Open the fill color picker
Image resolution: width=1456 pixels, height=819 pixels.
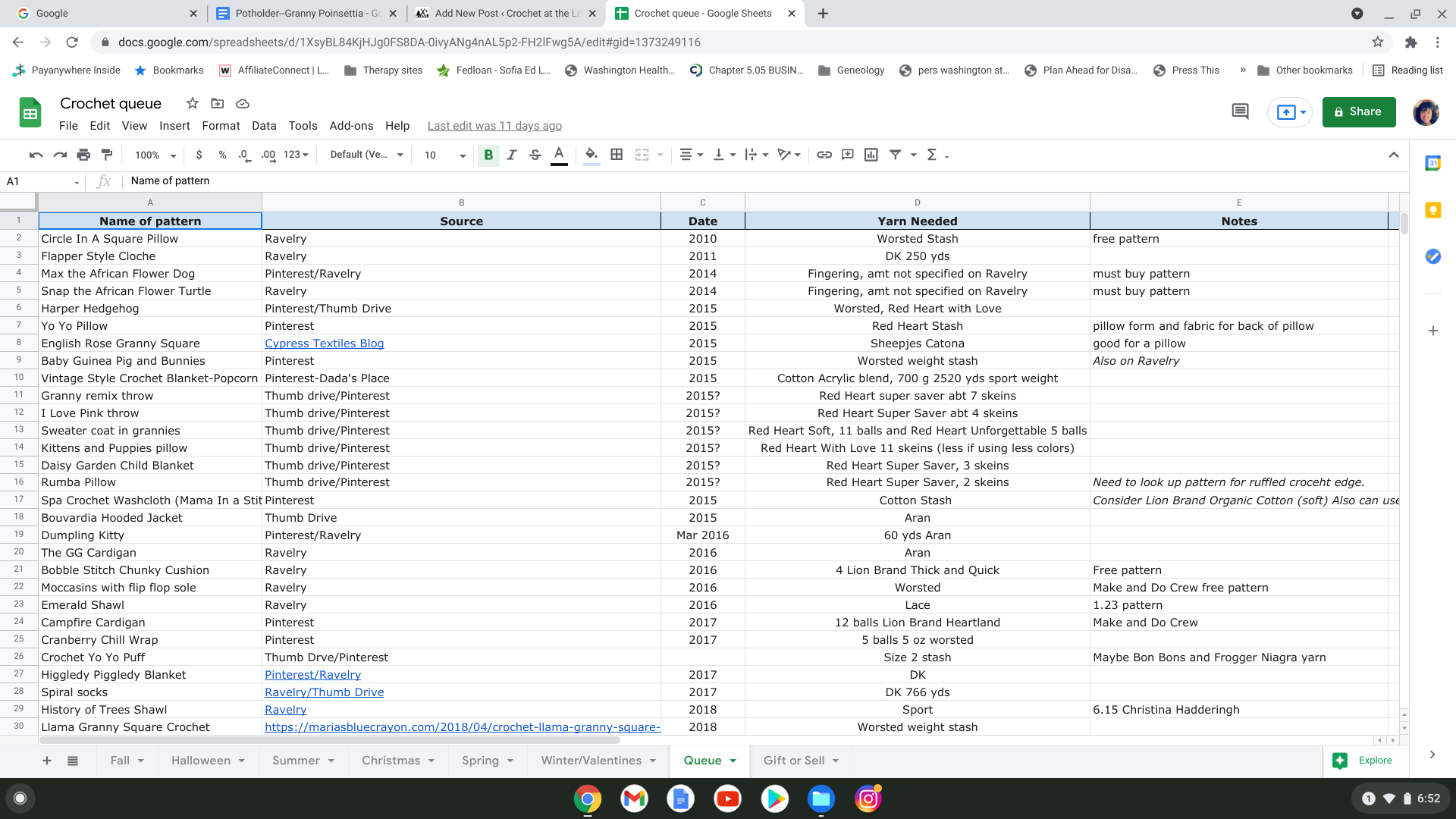coord(591,155)
